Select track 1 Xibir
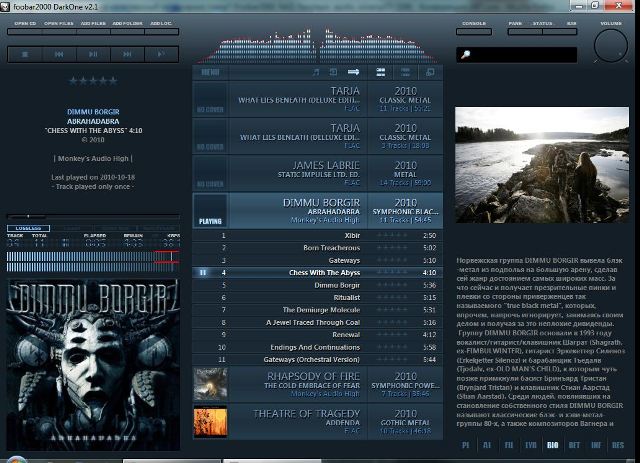Image resolution: width=640 pixels, height=463 pixels. click(318, 236)
